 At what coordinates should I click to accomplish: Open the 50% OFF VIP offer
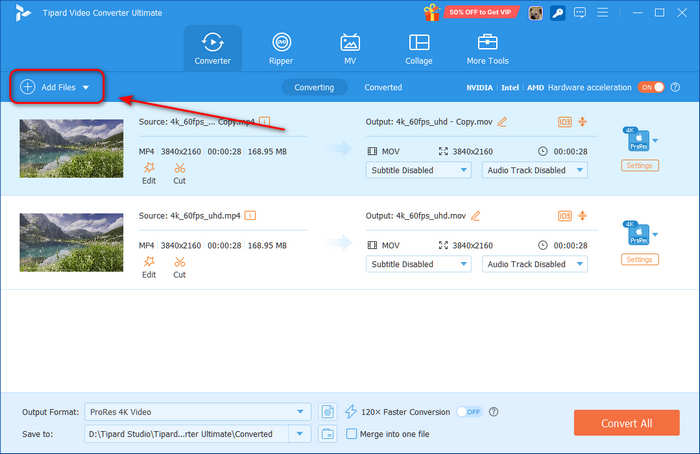point(481,12)
